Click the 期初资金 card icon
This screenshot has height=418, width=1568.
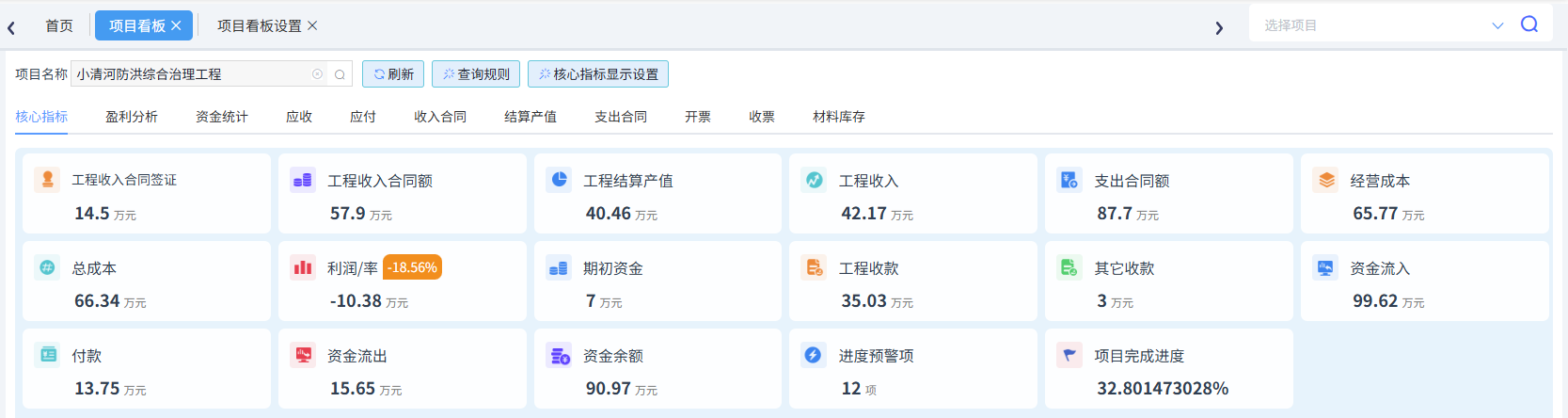pos(559,267)
